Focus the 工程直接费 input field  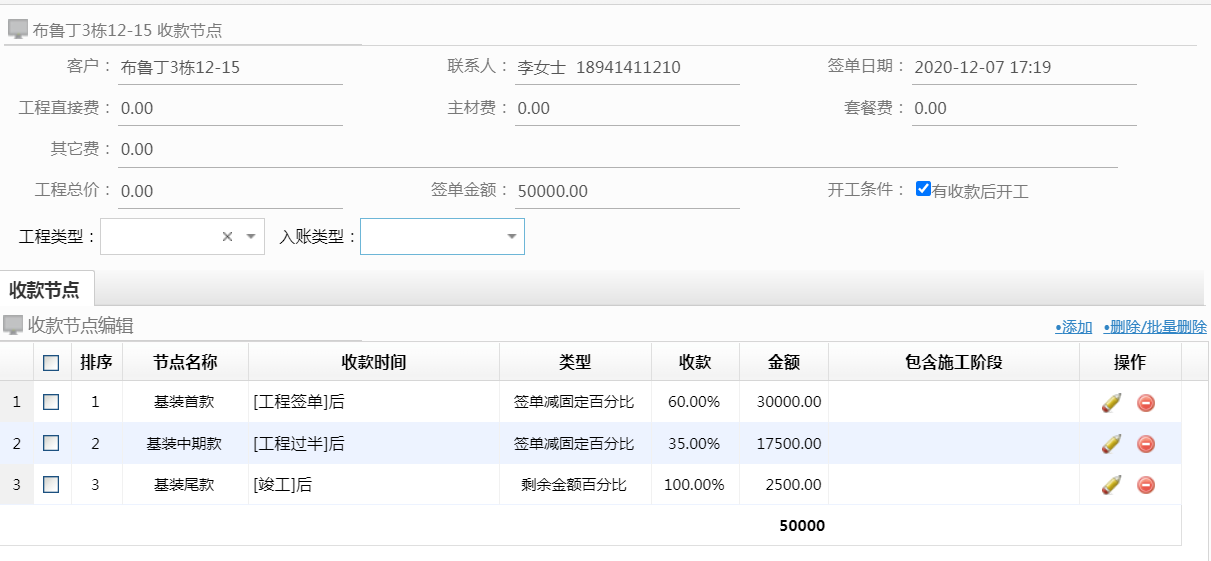coord(230,108)
